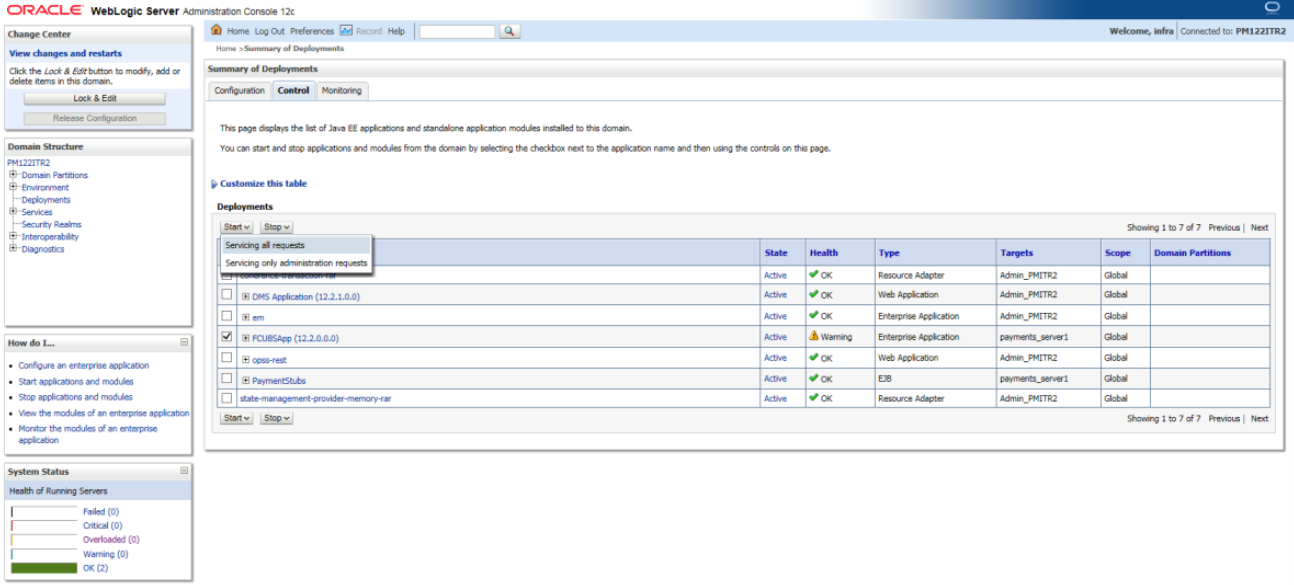
Task: Select all deployments with the header checkbox
Action: coord(227,252)
